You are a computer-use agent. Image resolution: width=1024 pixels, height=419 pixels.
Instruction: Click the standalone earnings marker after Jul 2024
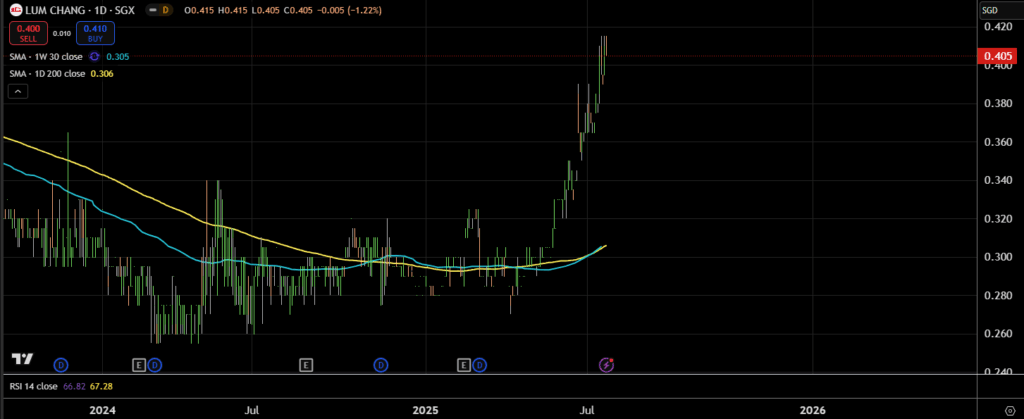tap(305, 364)
